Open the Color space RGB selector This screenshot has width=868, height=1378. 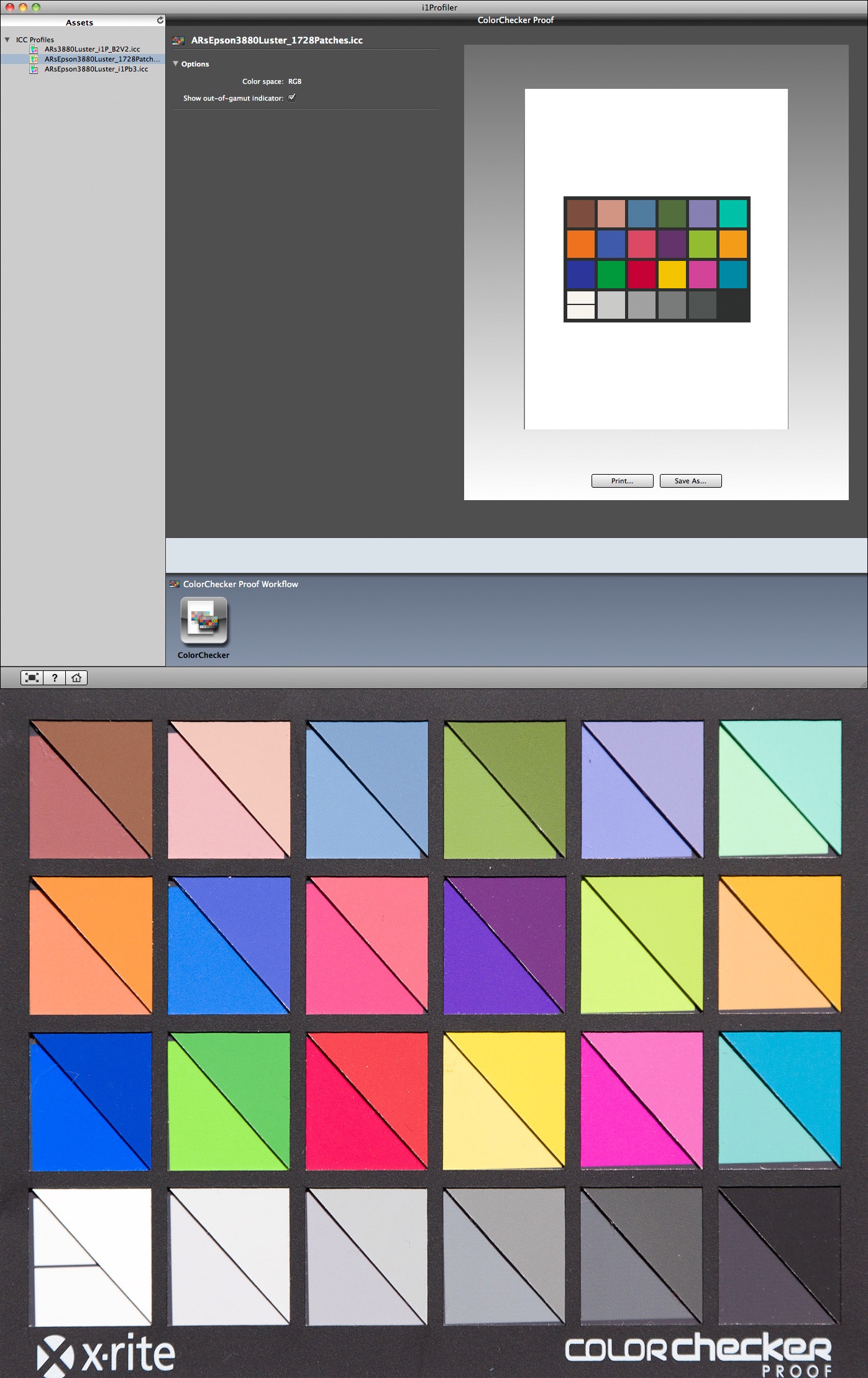[295, 81]
